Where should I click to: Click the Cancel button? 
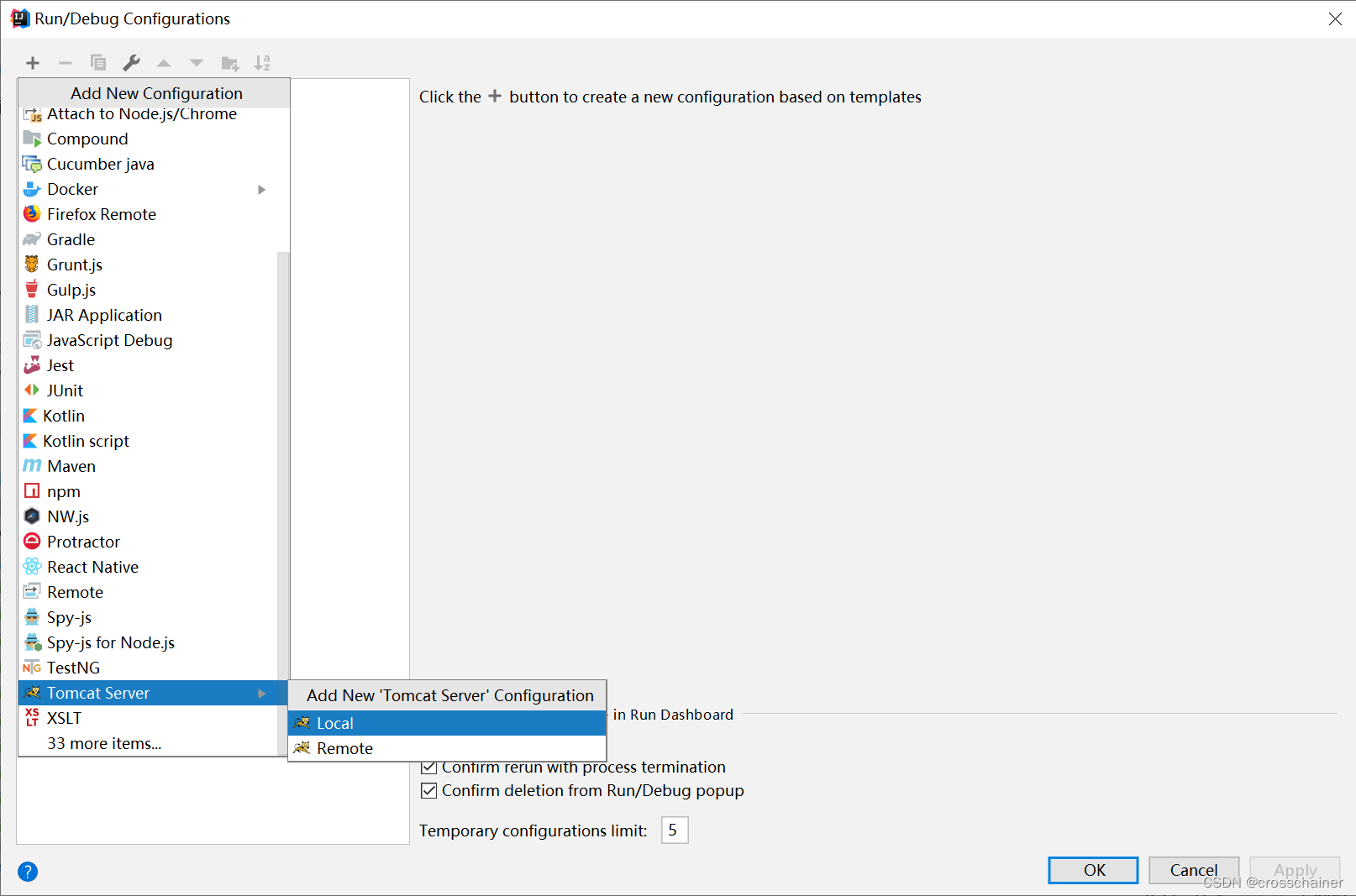click(1194, 870)
